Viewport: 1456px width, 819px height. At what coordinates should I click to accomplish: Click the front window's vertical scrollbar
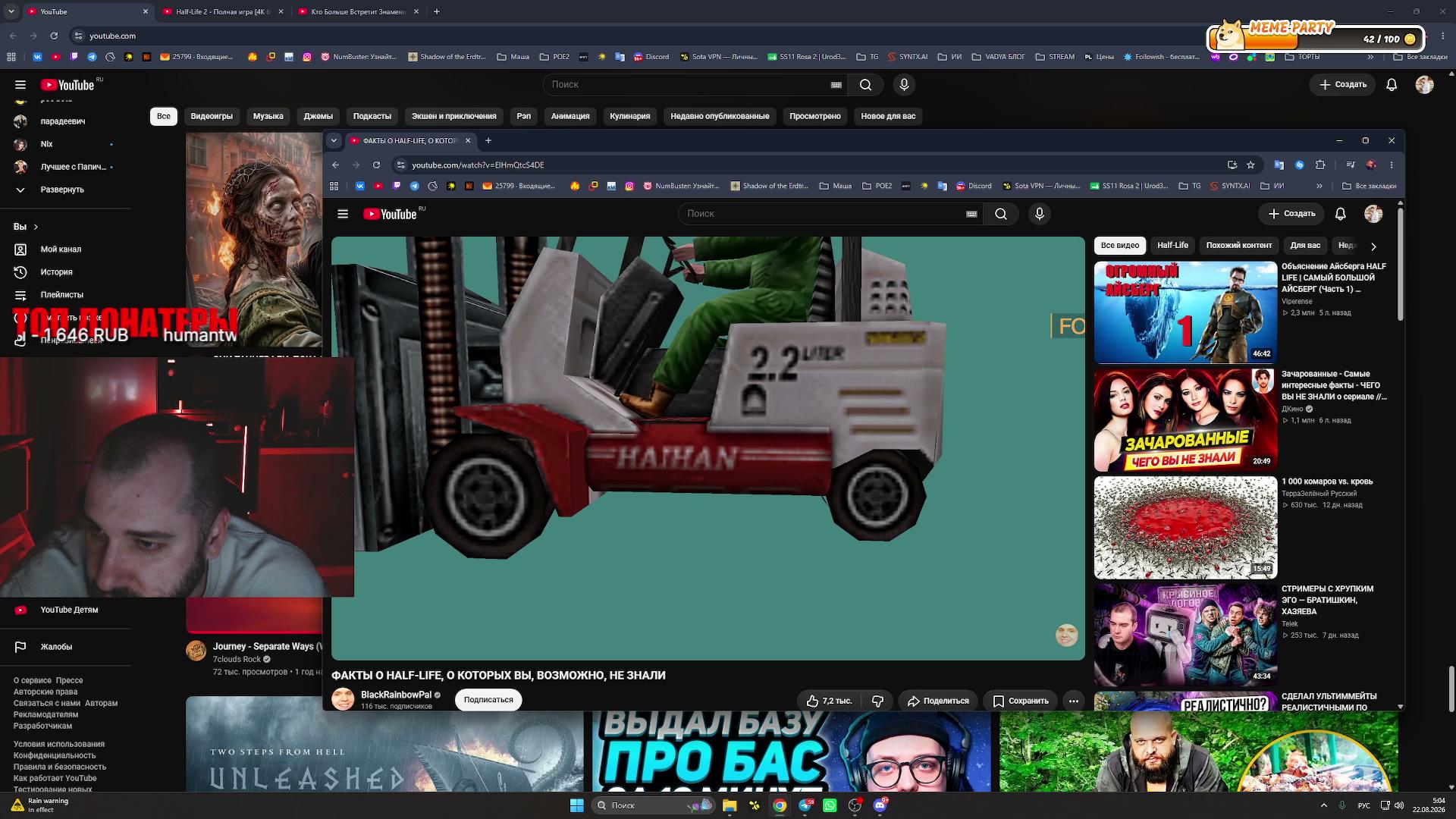coord(1400,264)
